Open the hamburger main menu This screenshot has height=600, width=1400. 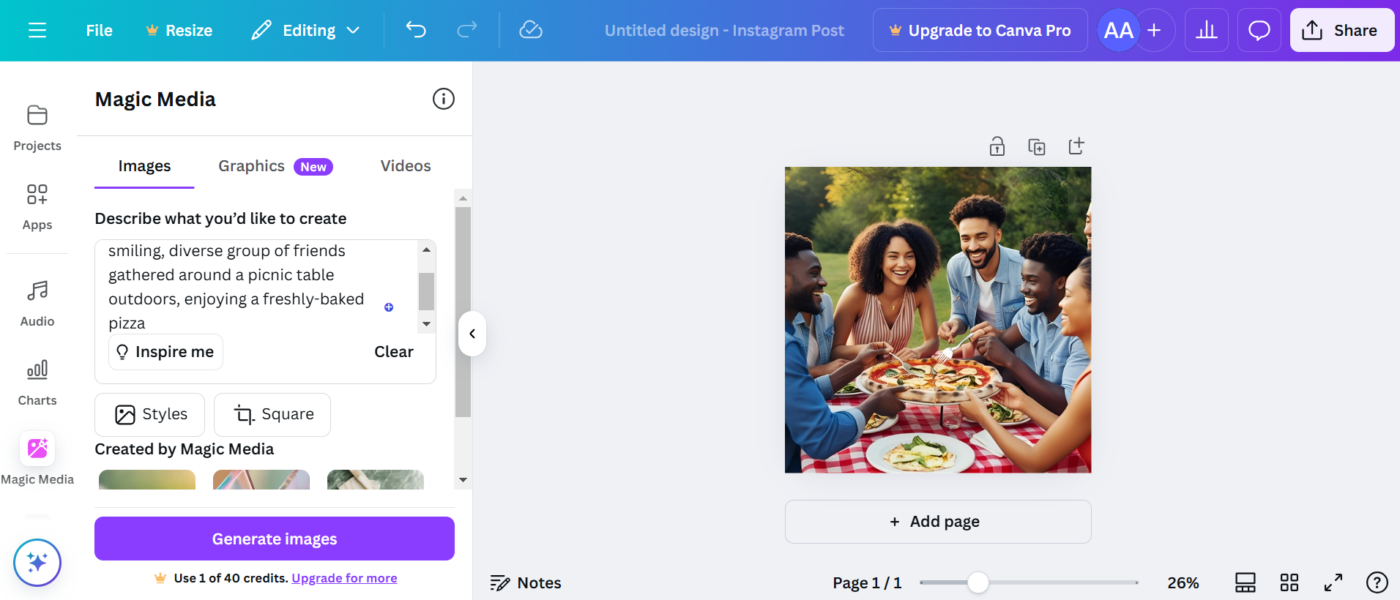click(37, 30)
